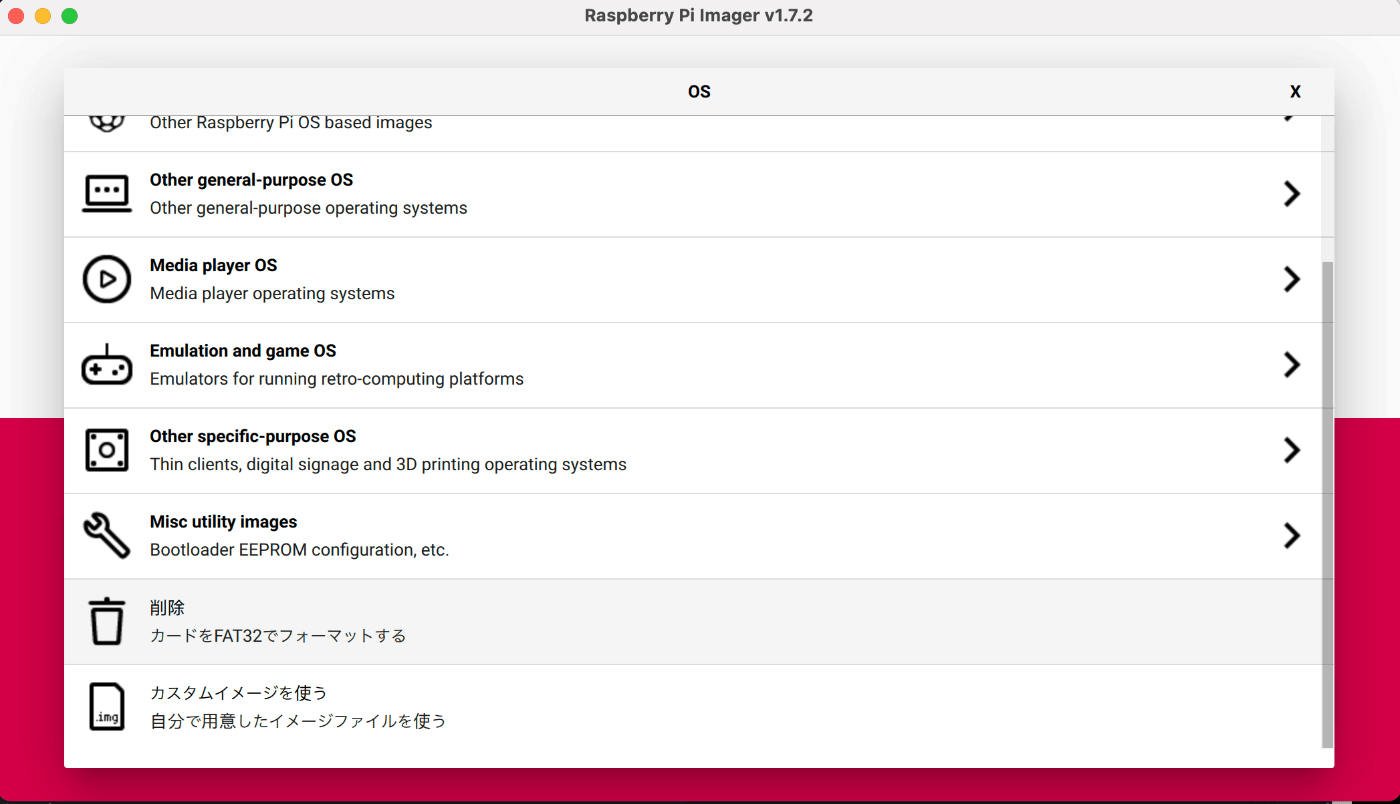Click the .img file icon for カスタムイメージを使う
This screenshot has width=1400, height=804.
106,707
